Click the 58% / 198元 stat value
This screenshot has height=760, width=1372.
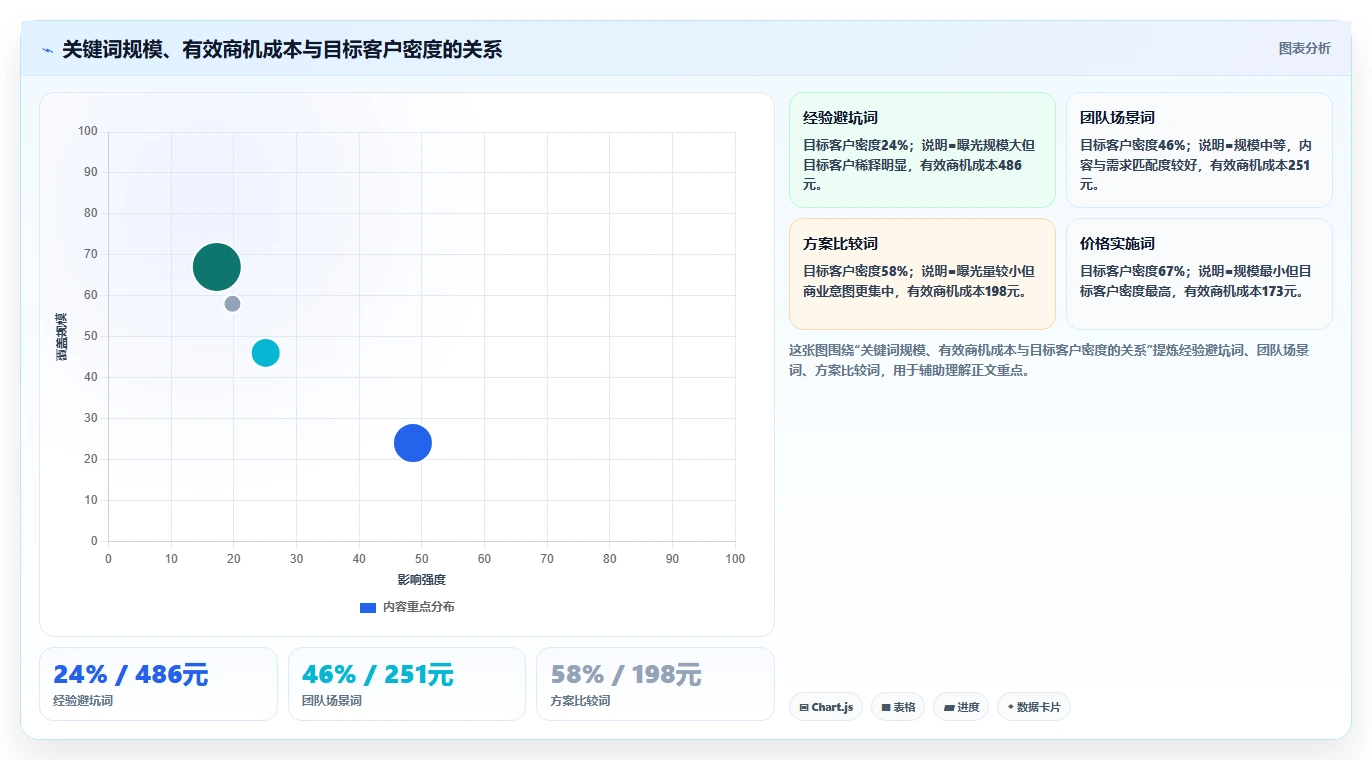pyautogui.click(x=626, y=675)
